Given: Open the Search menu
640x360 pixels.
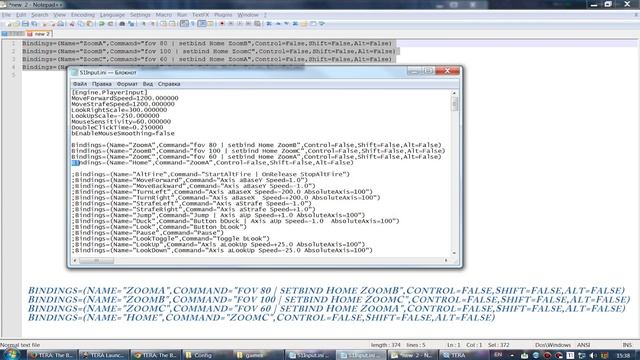Looking at the screenshot, I should [x=40, y=15].
